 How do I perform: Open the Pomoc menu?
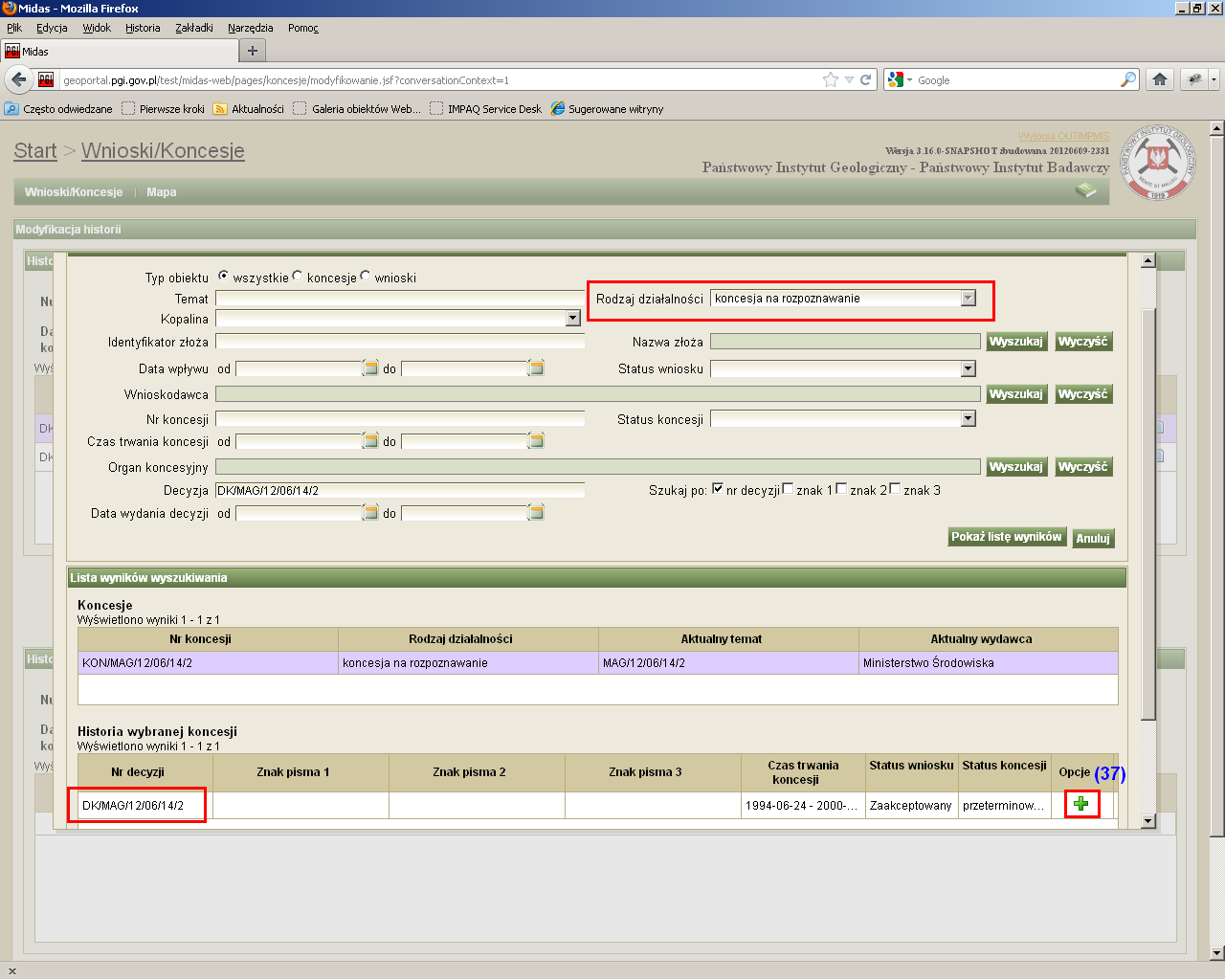coord(303,28)
